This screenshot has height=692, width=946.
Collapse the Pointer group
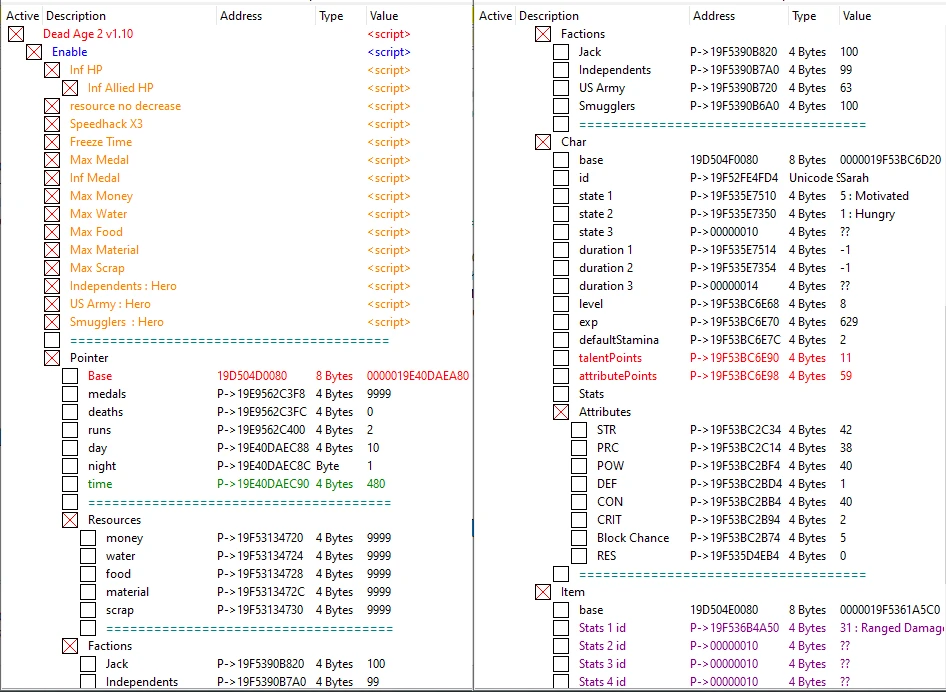point(52,358)
